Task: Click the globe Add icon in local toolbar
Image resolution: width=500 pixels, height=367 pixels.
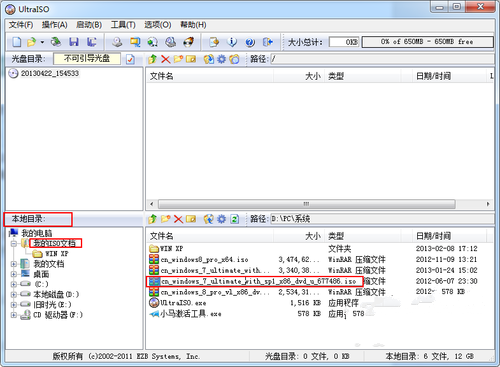Action: tap(209, 219)
